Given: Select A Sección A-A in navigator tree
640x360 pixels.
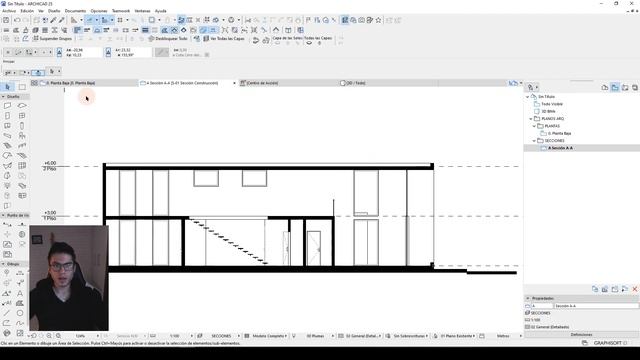Looking at the screenshot, I should point(560,148).
